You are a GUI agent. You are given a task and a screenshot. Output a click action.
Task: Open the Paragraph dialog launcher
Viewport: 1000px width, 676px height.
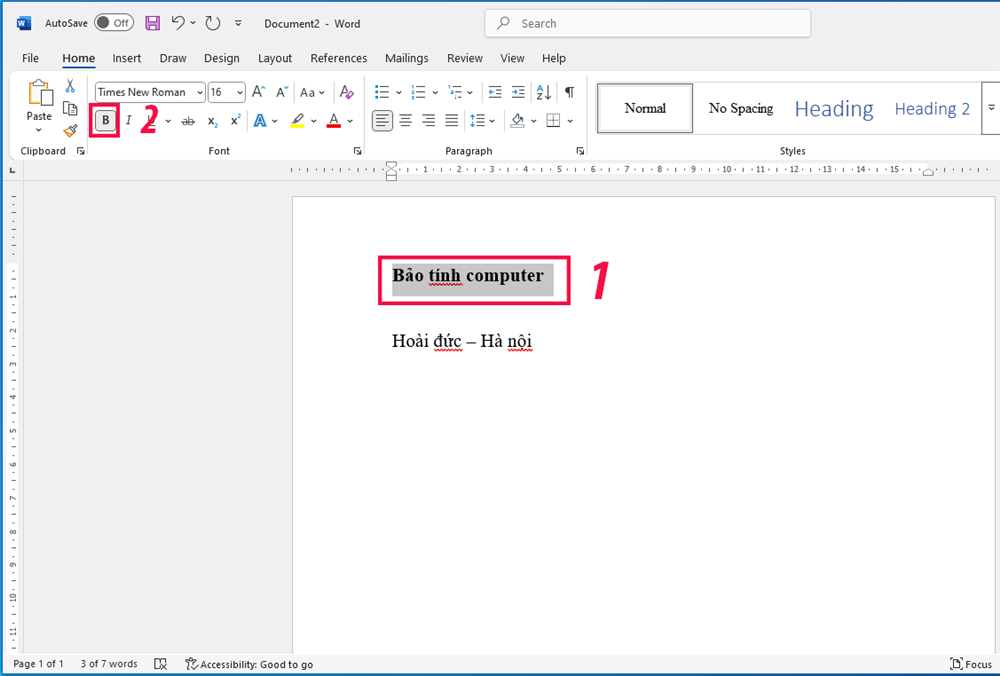(580, 151)
